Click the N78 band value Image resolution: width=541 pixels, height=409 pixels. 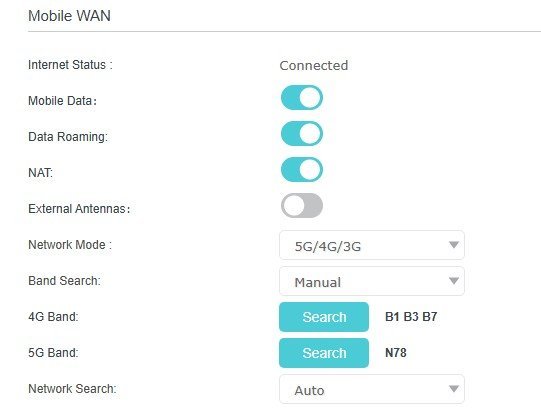(396, 353)
